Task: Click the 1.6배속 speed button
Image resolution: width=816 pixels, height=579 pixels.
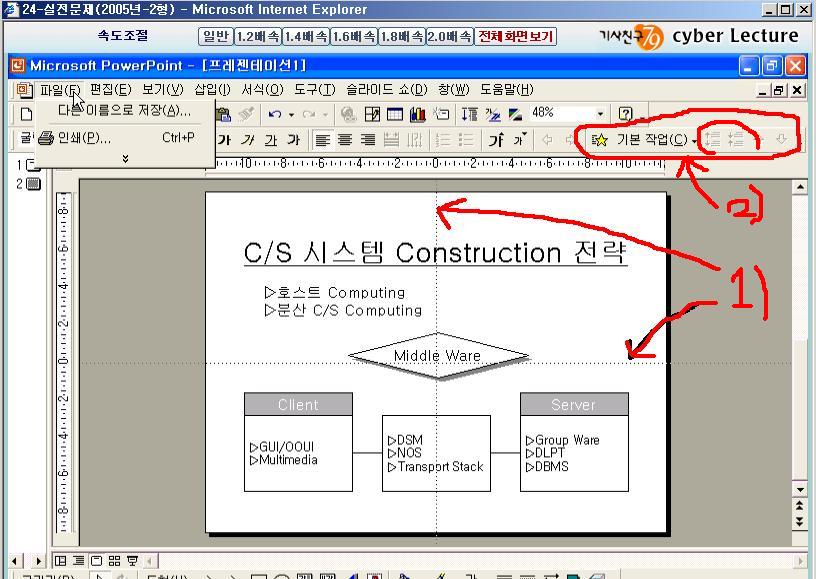Action: point(354,36)
